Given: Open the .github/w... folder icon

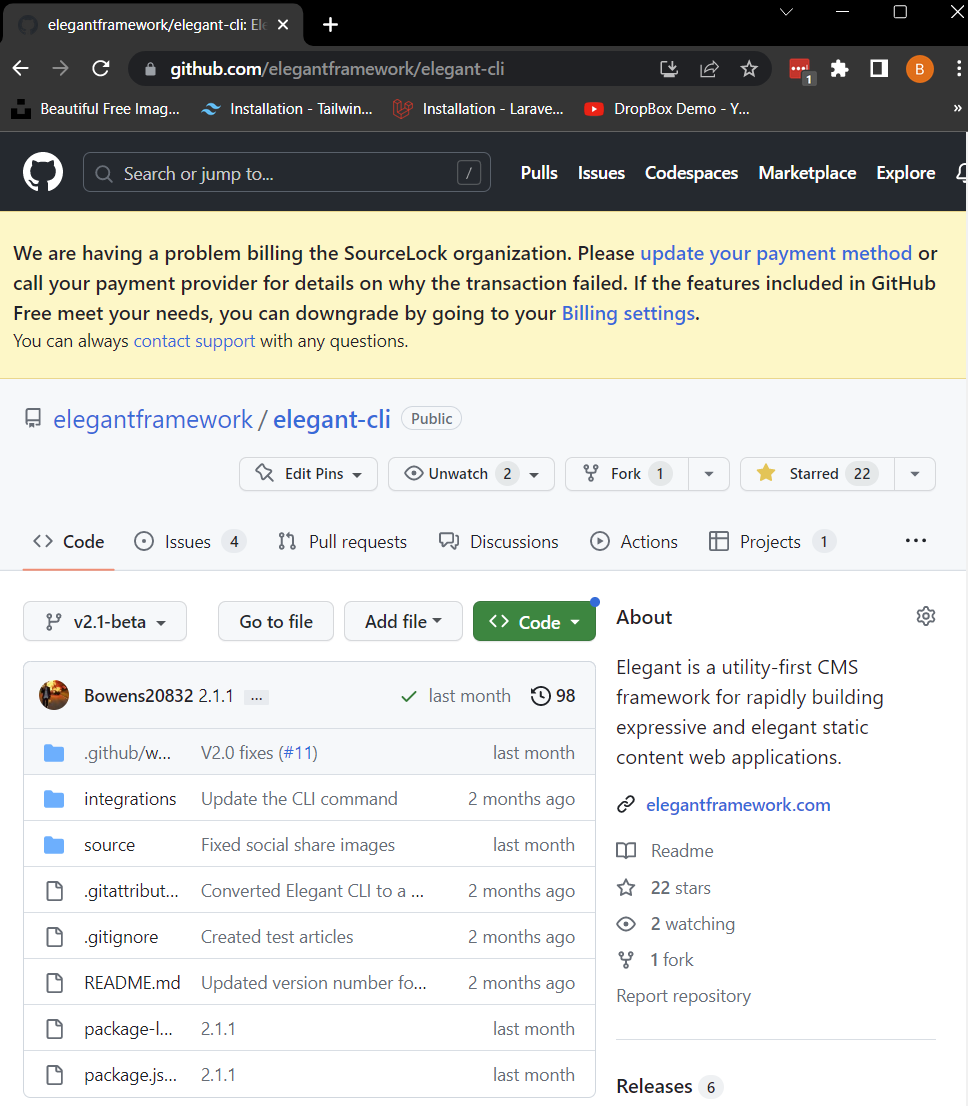Looking at the screenshot, I should [54, 751].
